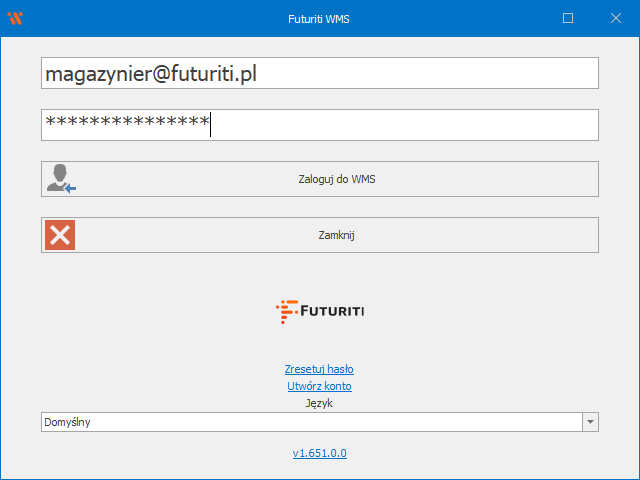
Task: Click the empty space right of the email text
Action: pos(430,73)
